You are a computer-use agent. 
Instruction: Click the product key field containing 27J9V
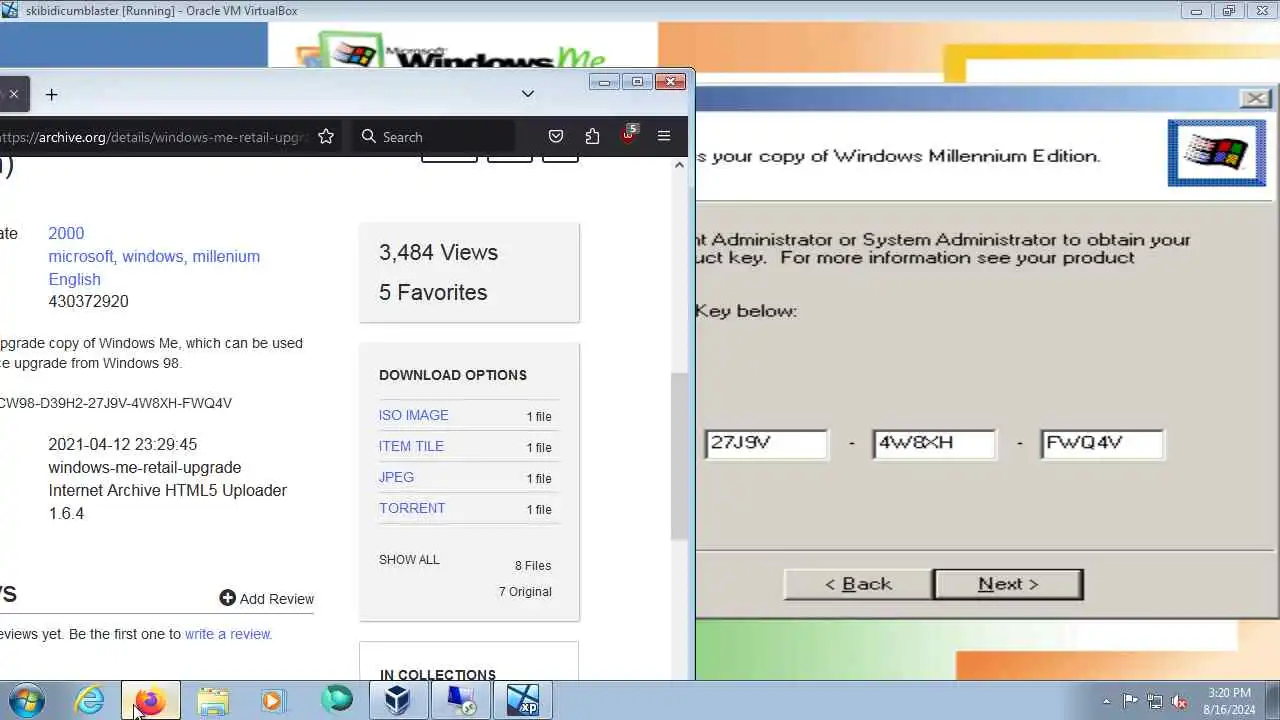766,444
